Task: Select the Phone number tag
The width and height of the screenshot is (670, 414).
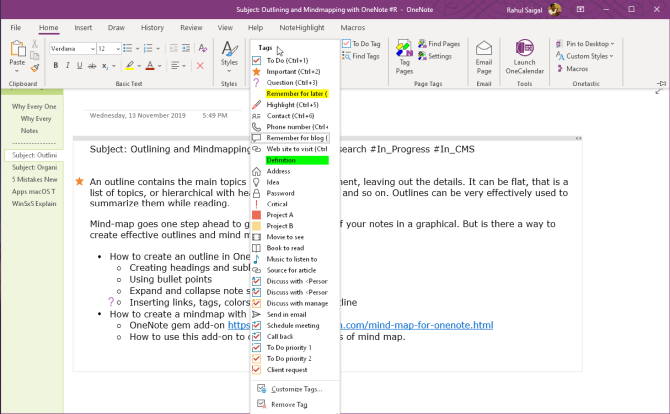Action: (x=290, y=127)
